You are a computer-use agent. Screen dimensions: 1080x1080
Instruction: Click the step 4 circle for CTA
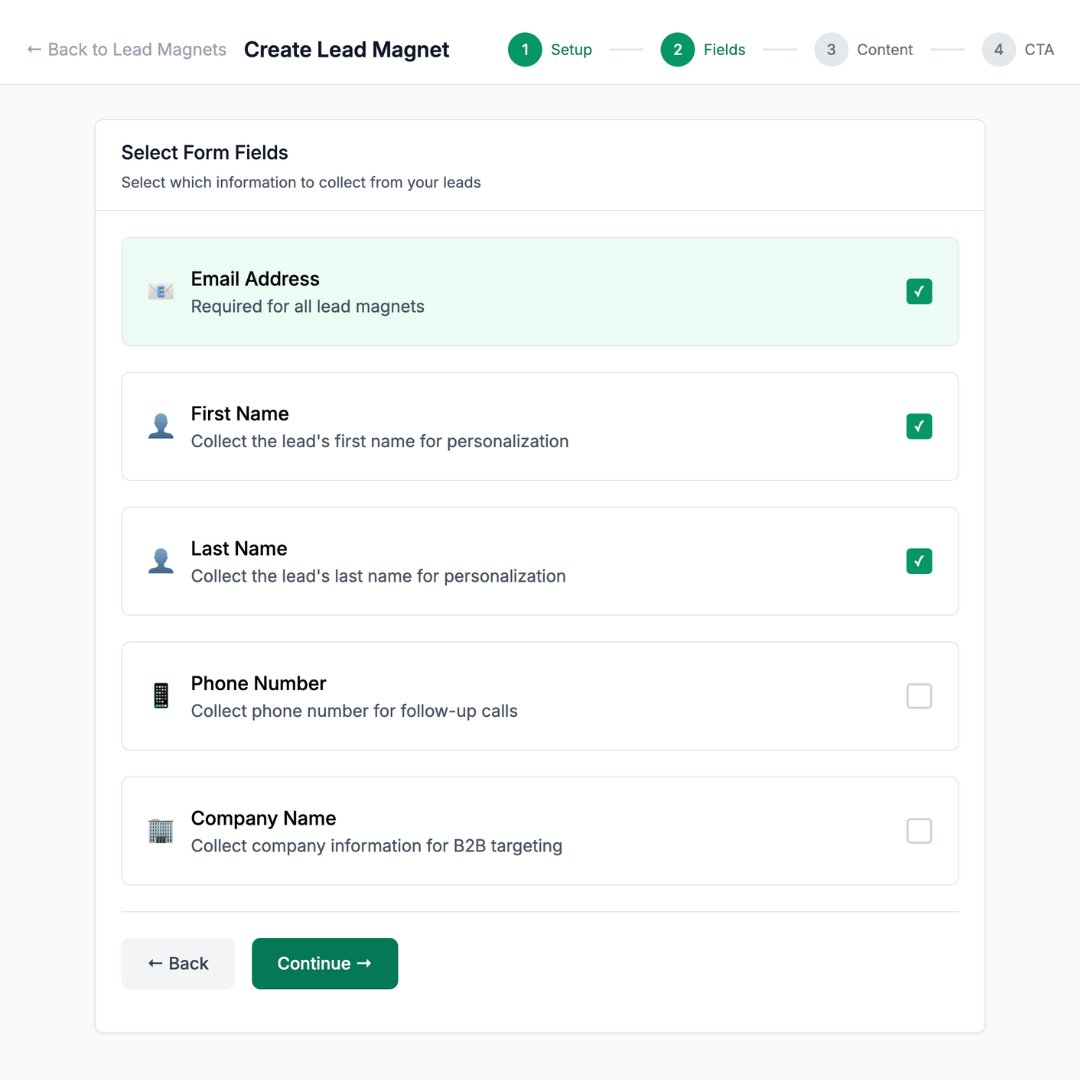999,50
